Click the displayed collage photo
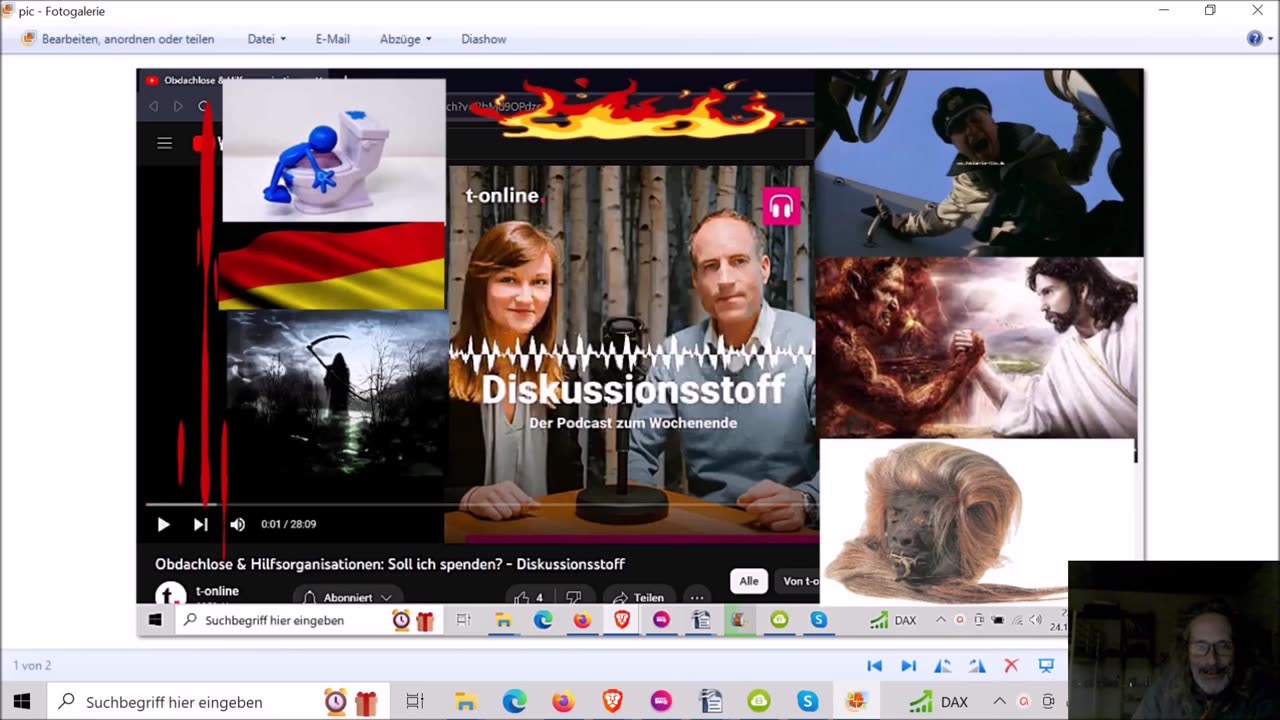The image size is (1280, 720). click(x=640, y=353)
